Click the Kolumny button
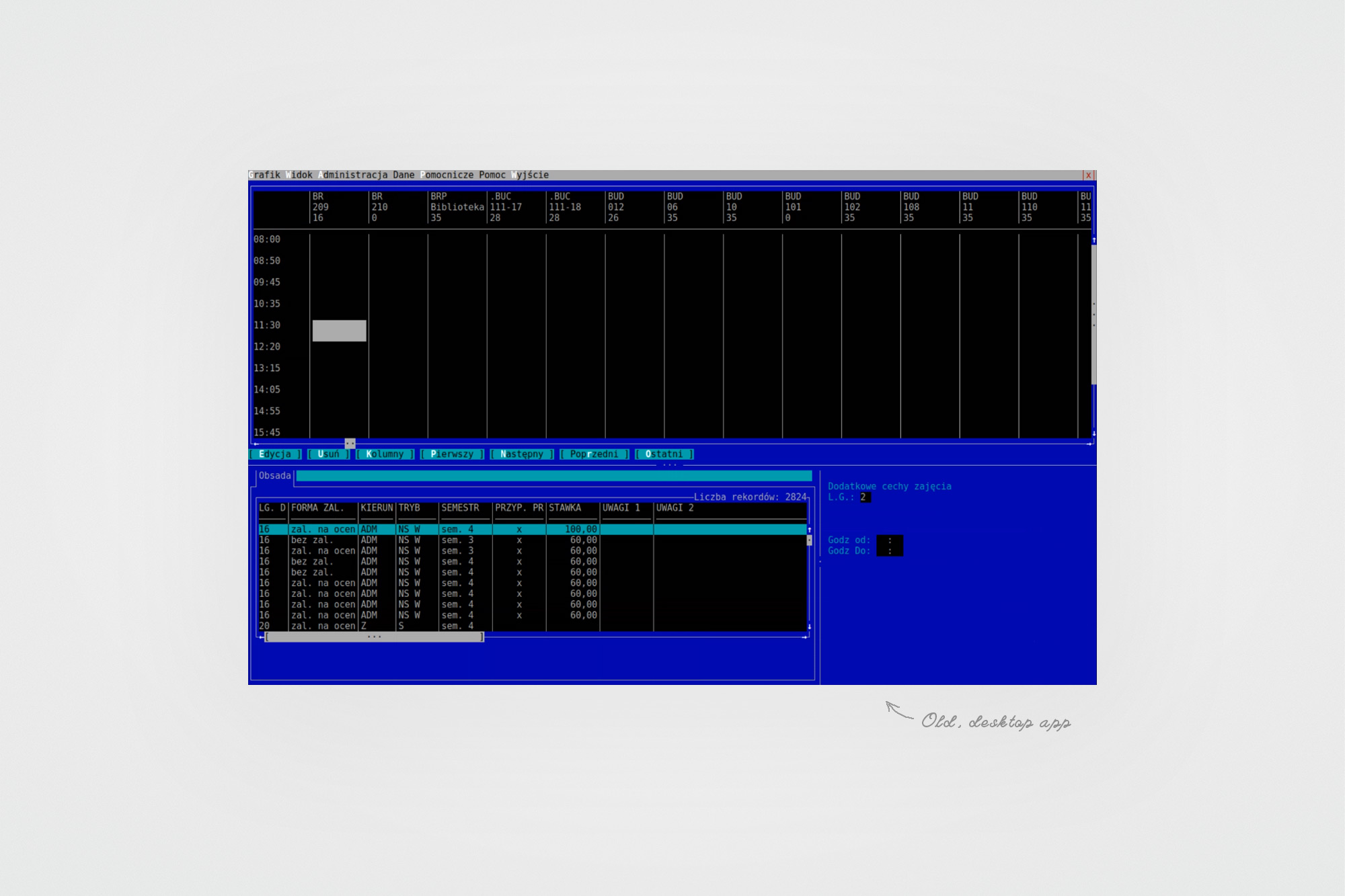This screenshot has height=896, width=1345. point(385,454)
